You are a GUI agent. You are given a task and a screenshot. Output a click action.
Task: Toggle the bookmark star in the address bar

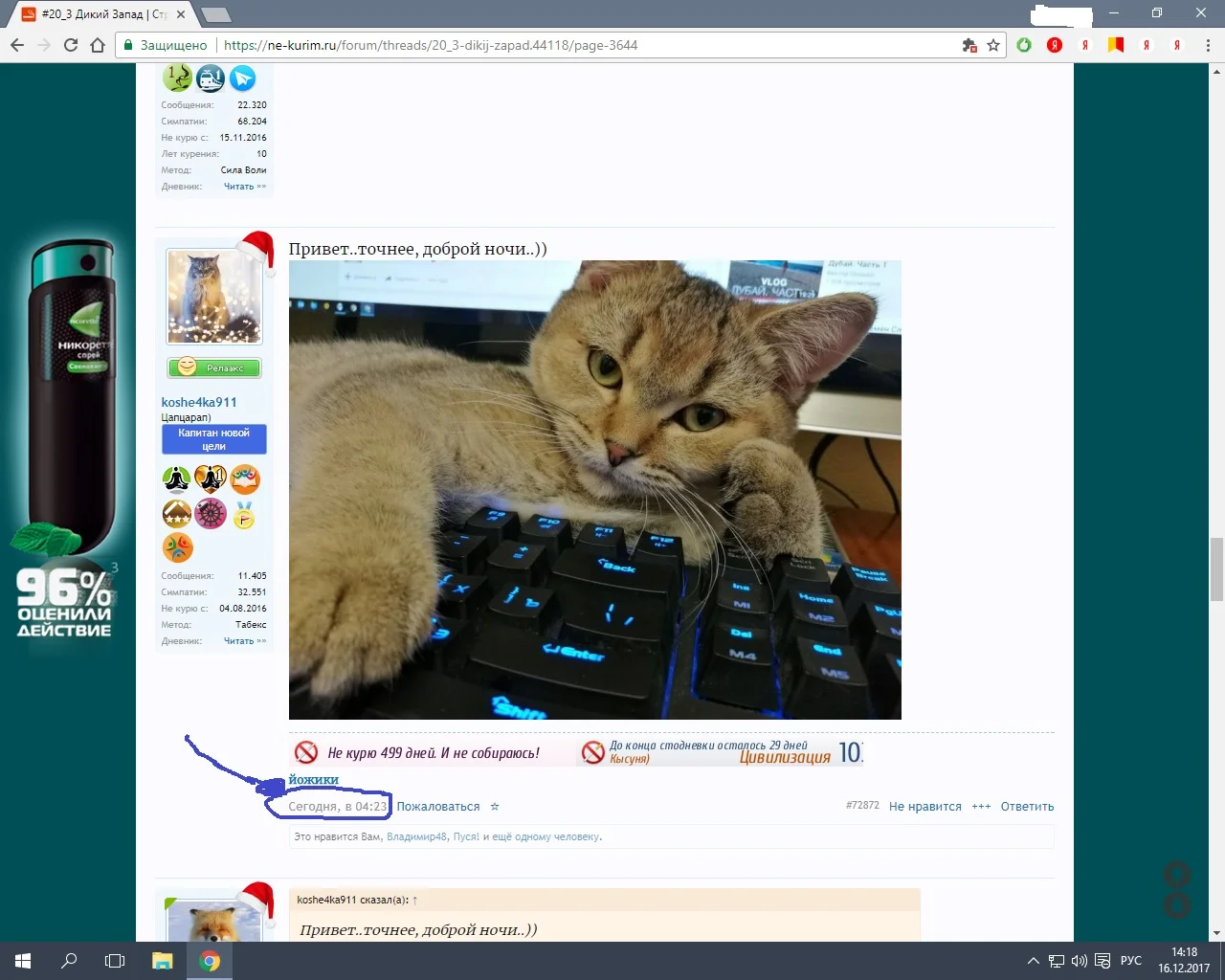(x=991, y=44)
